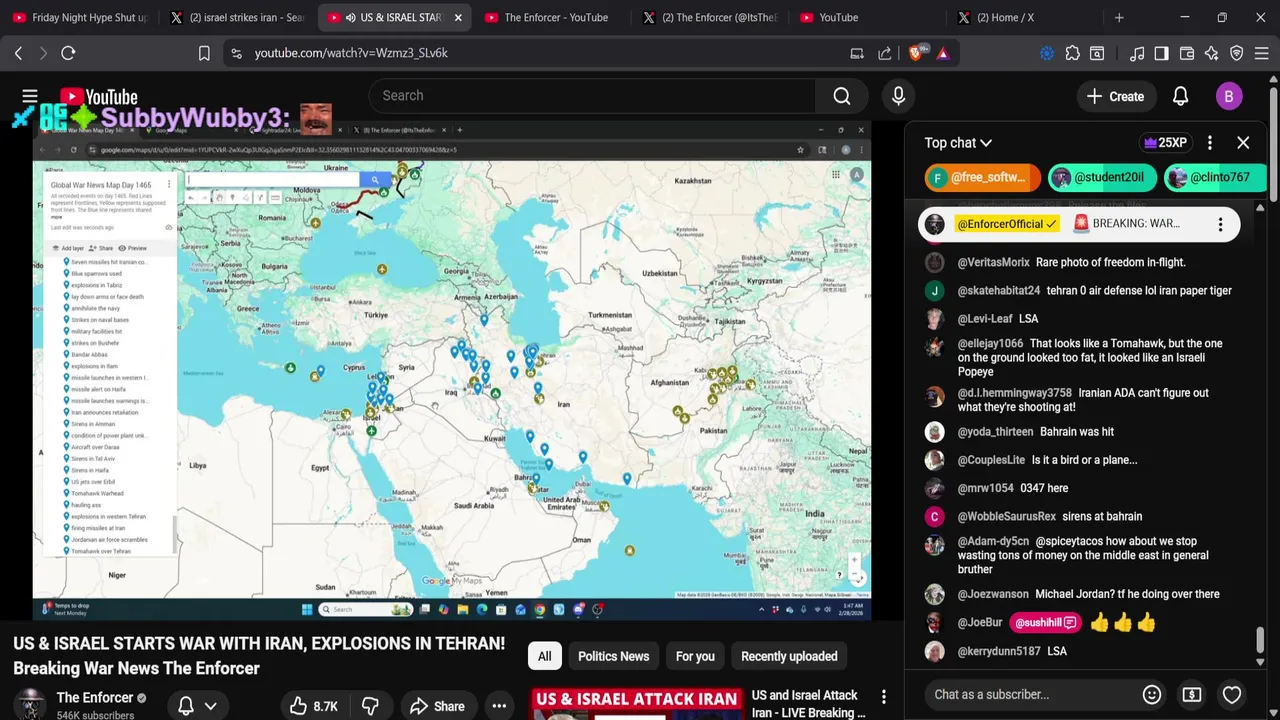Click the Create button
The image size is (1280, 720).
coord(1116,96)
